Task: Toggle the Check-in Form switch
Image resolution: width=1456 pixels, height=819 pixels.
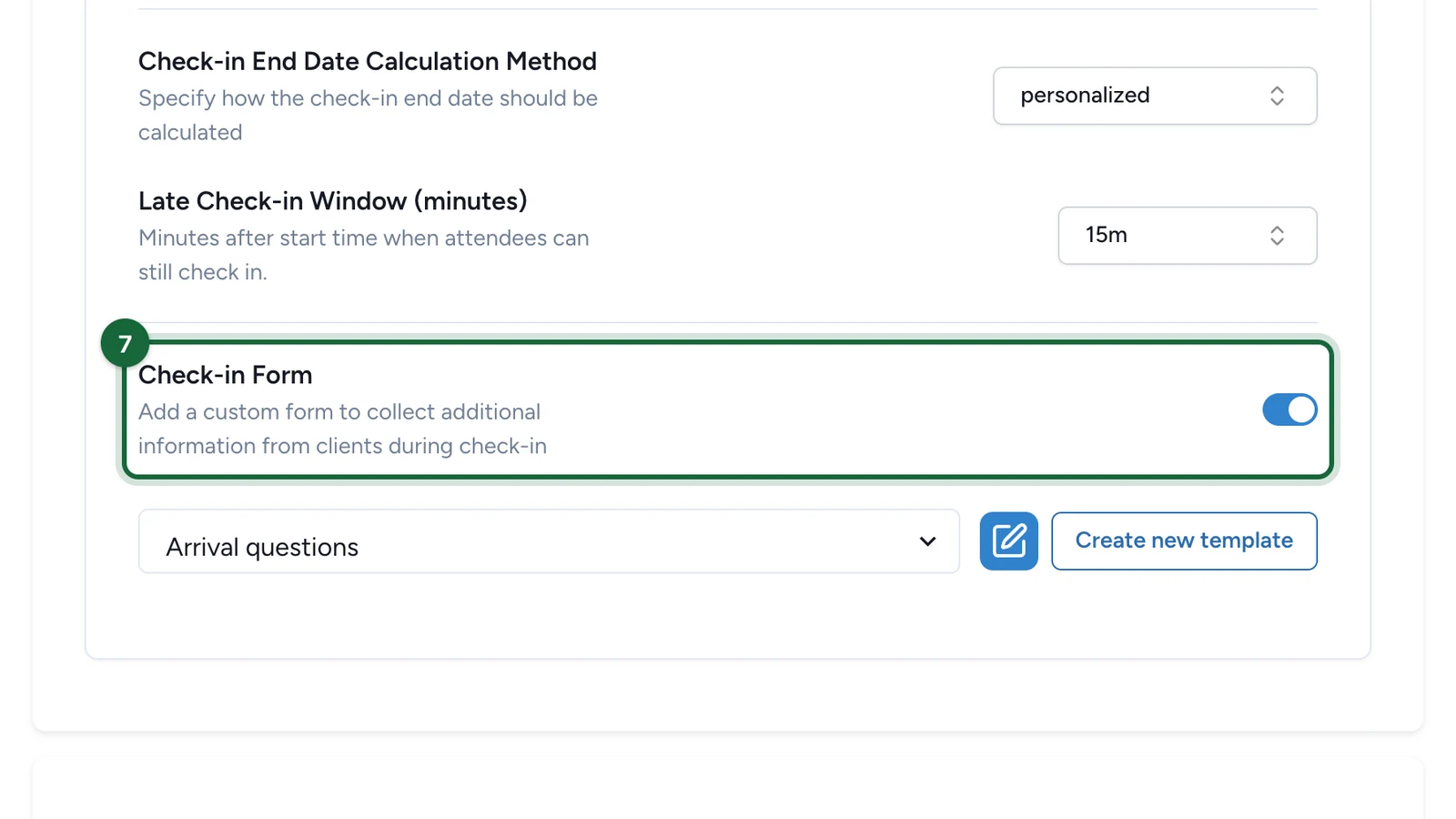Action: pos(1289,409)
